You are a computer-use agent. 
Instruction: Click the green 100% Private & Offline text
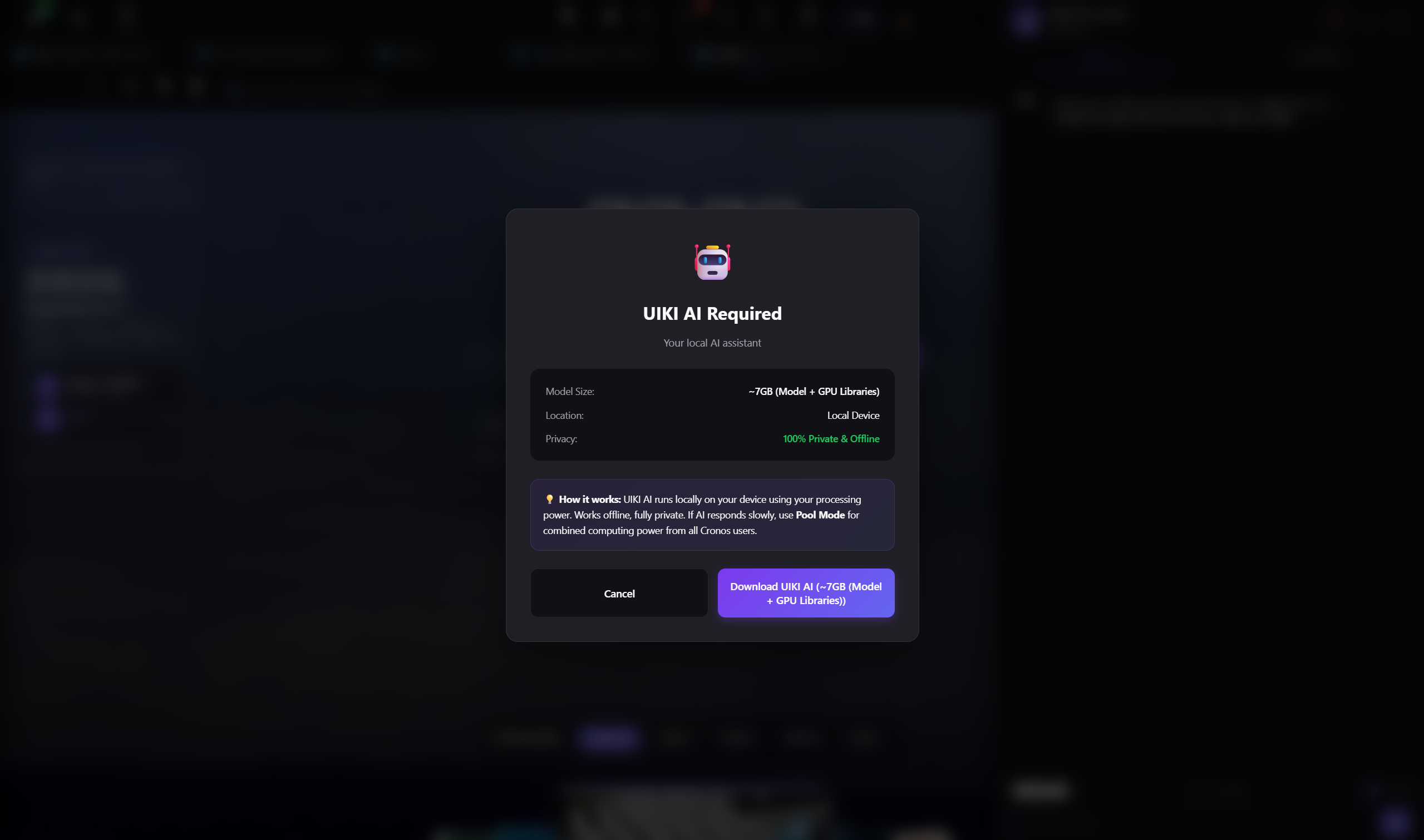831,439
